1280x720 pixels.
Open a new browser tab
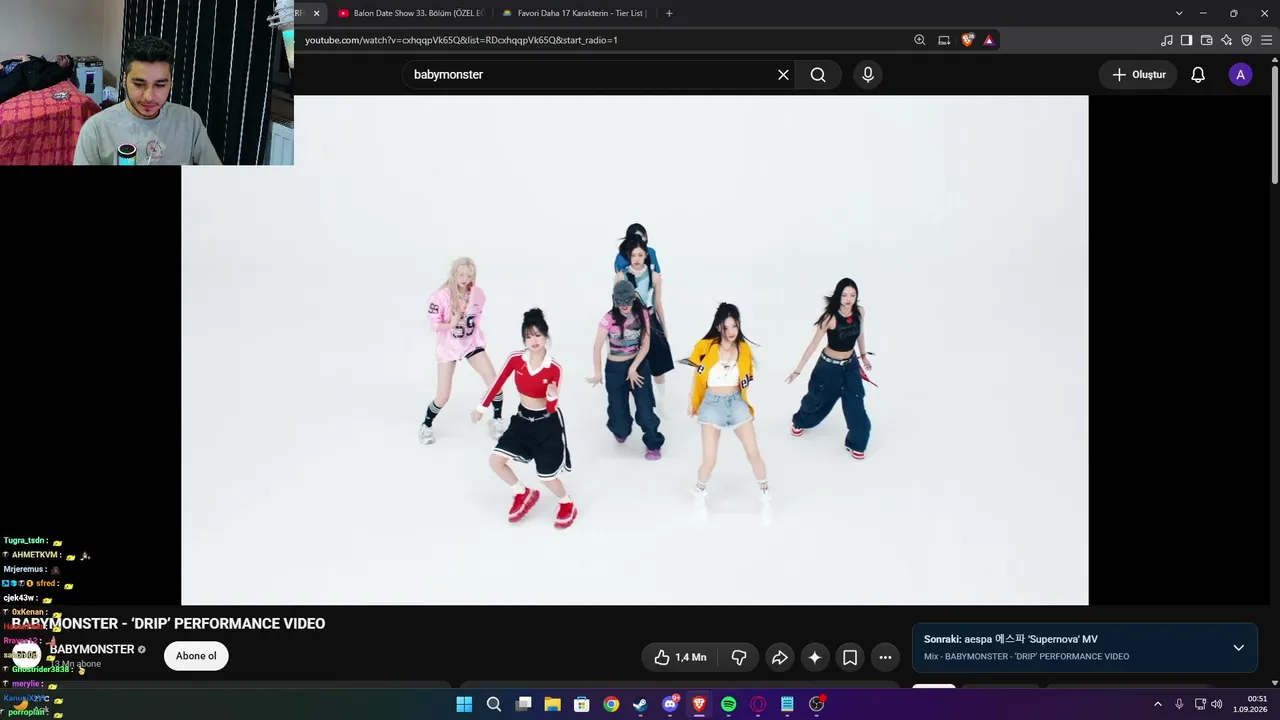click(669, 13)
